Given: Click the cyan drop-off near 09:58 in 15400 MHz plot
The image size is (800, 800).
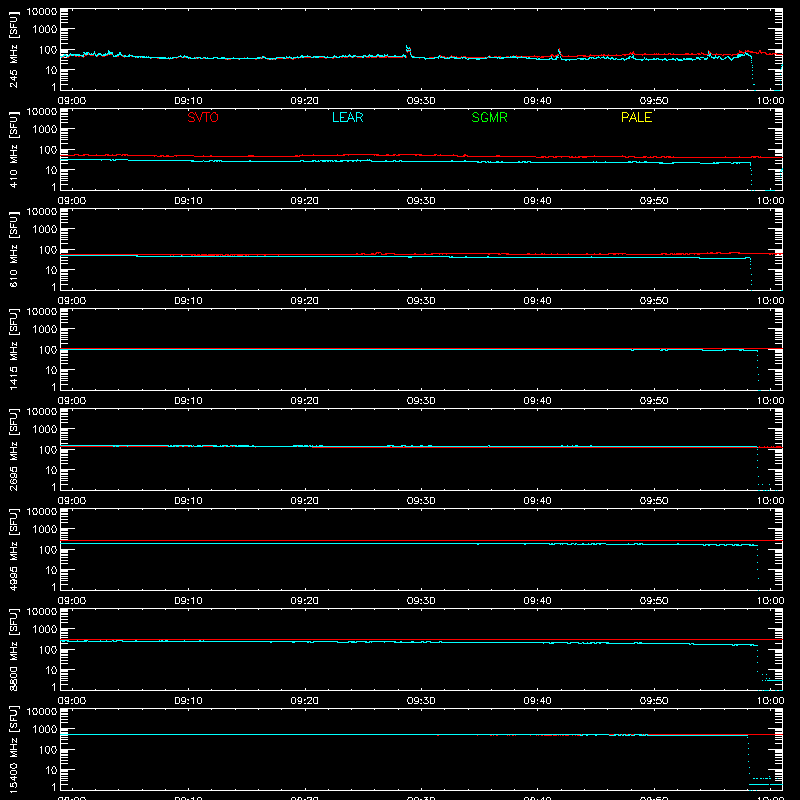Looking at the screenshot, I should [x=748, y=760].
